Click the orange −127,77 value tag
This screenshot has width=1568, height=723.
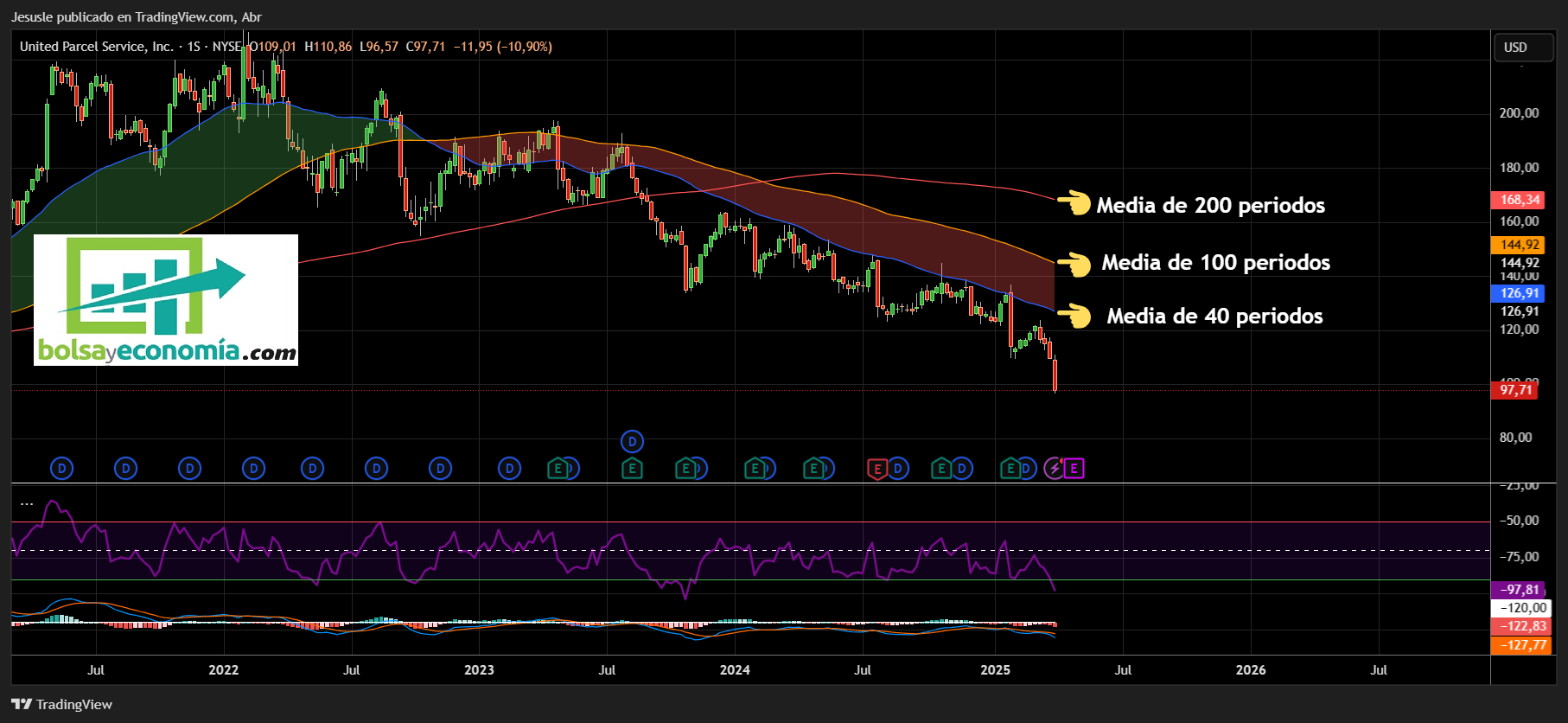tap(1522, 645)
